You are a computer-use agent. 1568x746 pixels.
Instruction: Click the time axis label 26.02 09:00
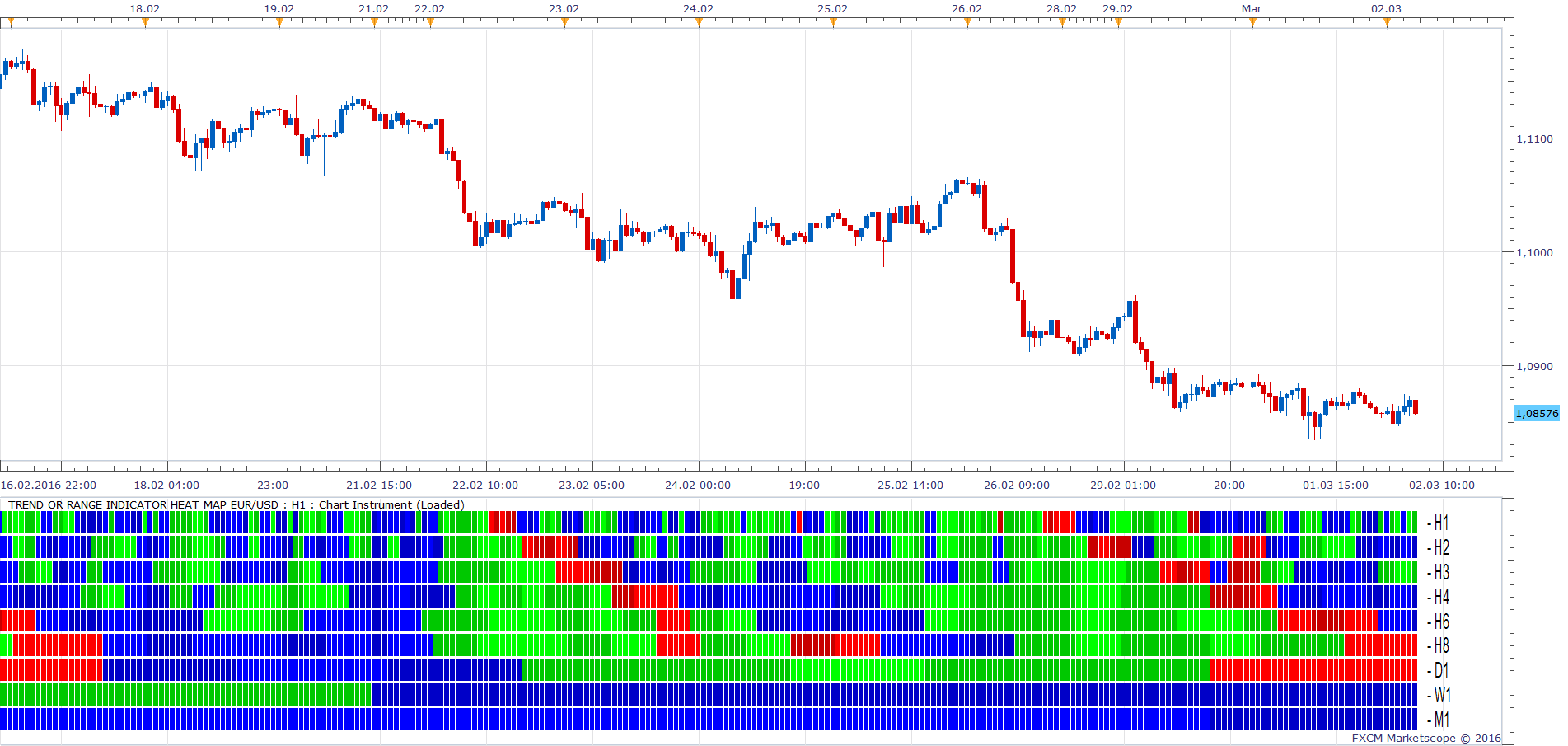point(1017,485)
